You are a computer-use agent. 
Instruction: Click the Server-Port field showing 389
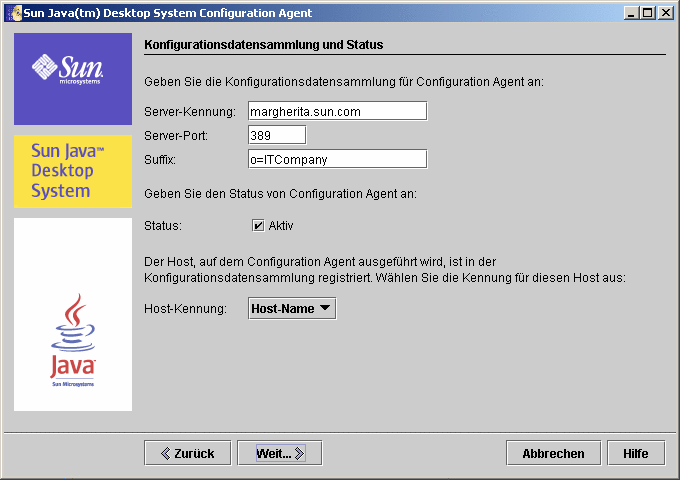coord(277,135)
